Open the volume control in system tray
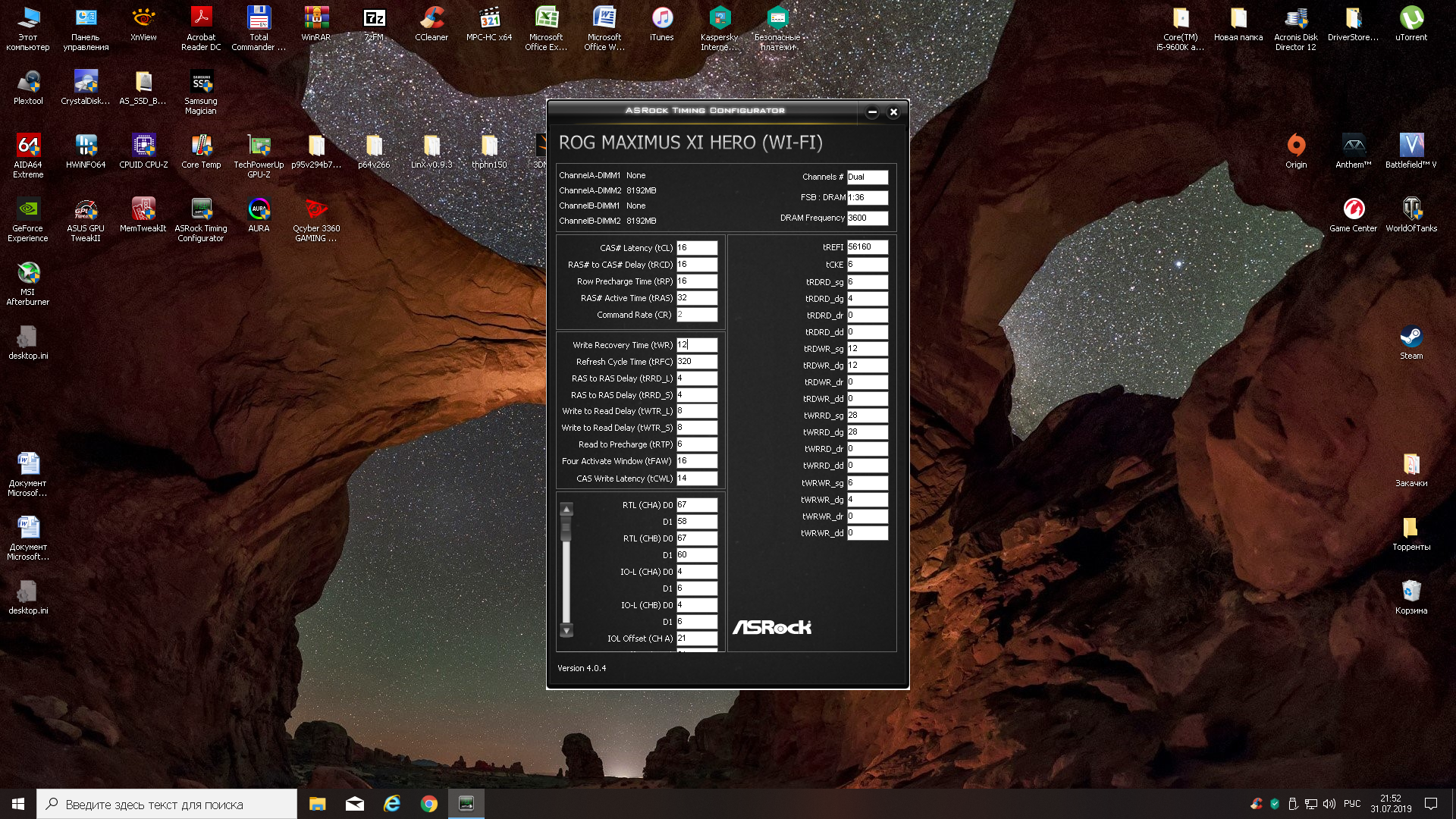Screen dimensions: 1456x819 coord(1329,804)
